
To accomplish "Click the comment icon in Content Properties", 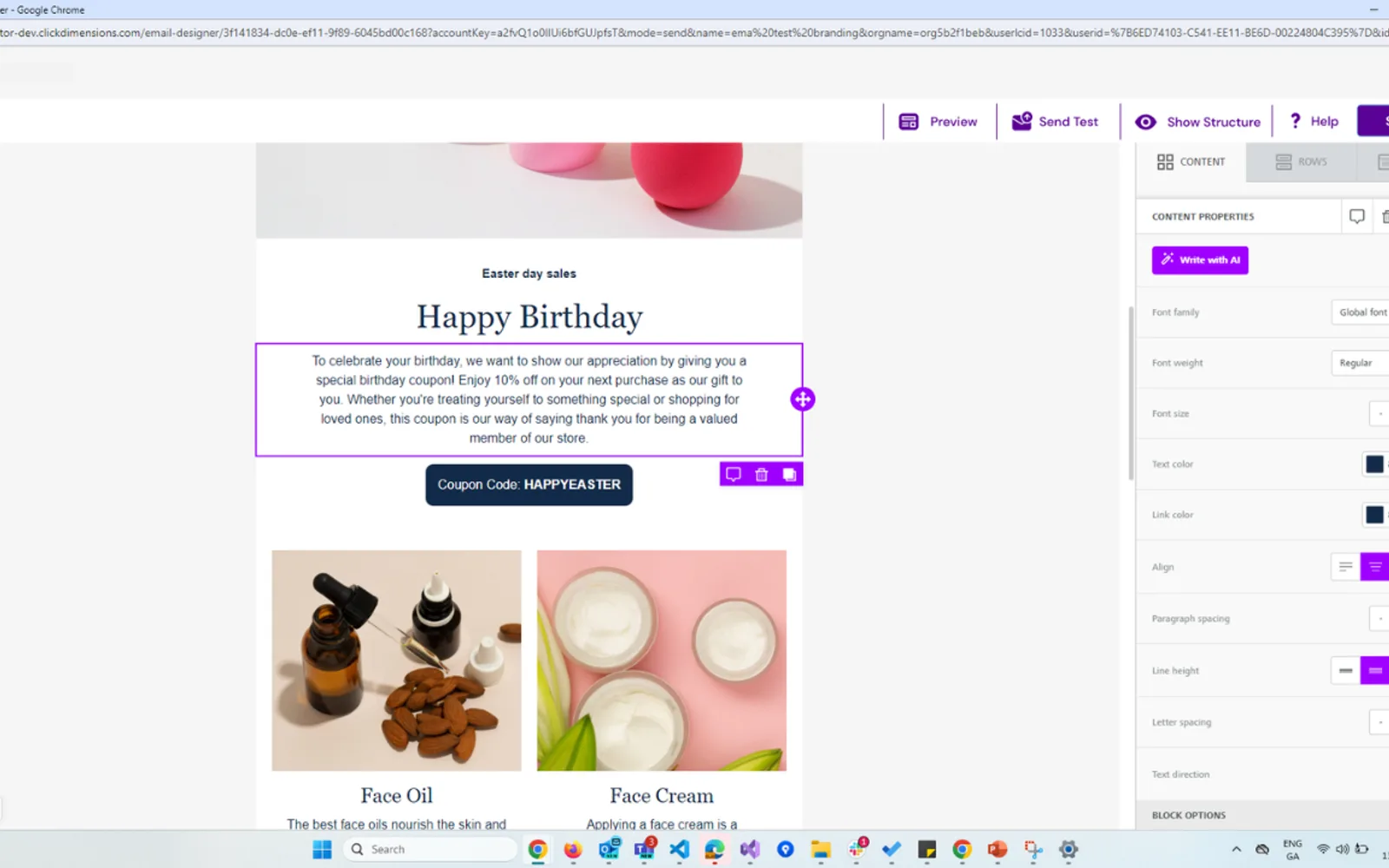I will [x=1357, y=216].
